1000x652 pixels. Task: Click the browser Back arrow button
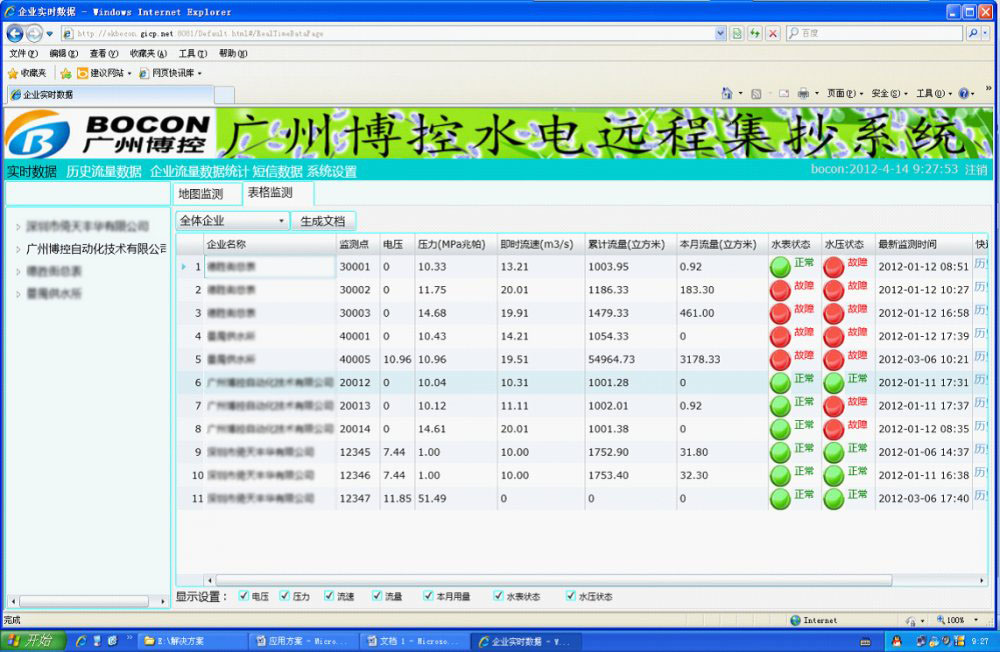click(x=15, y=33)
